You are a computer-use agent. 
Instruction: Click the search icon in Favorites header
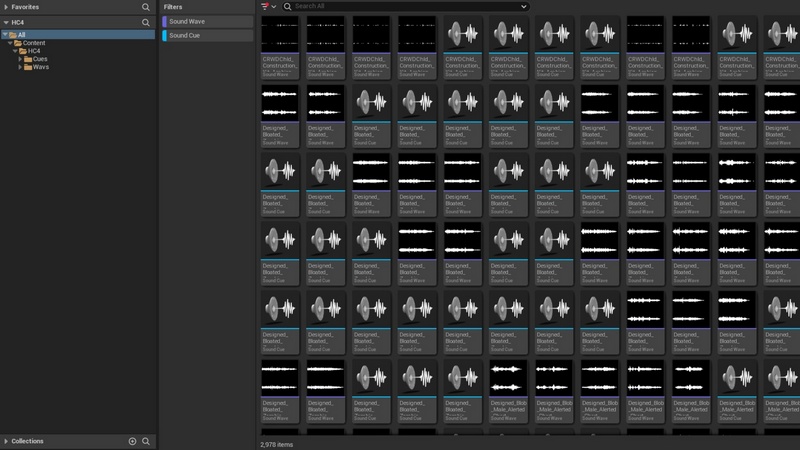coord(146,6)
